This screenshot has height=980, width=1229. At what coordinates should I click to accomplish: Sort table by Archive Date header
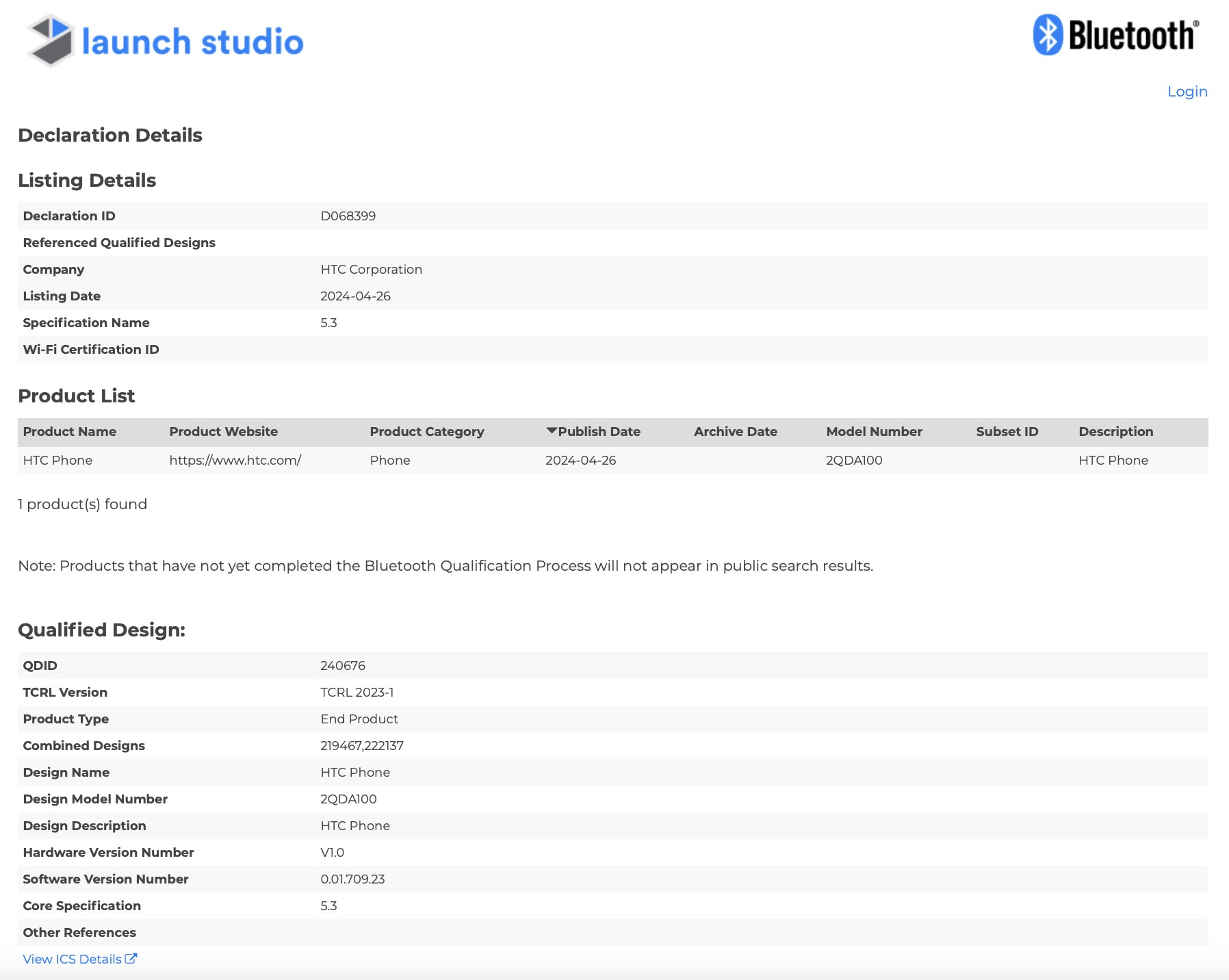(736, 431)
